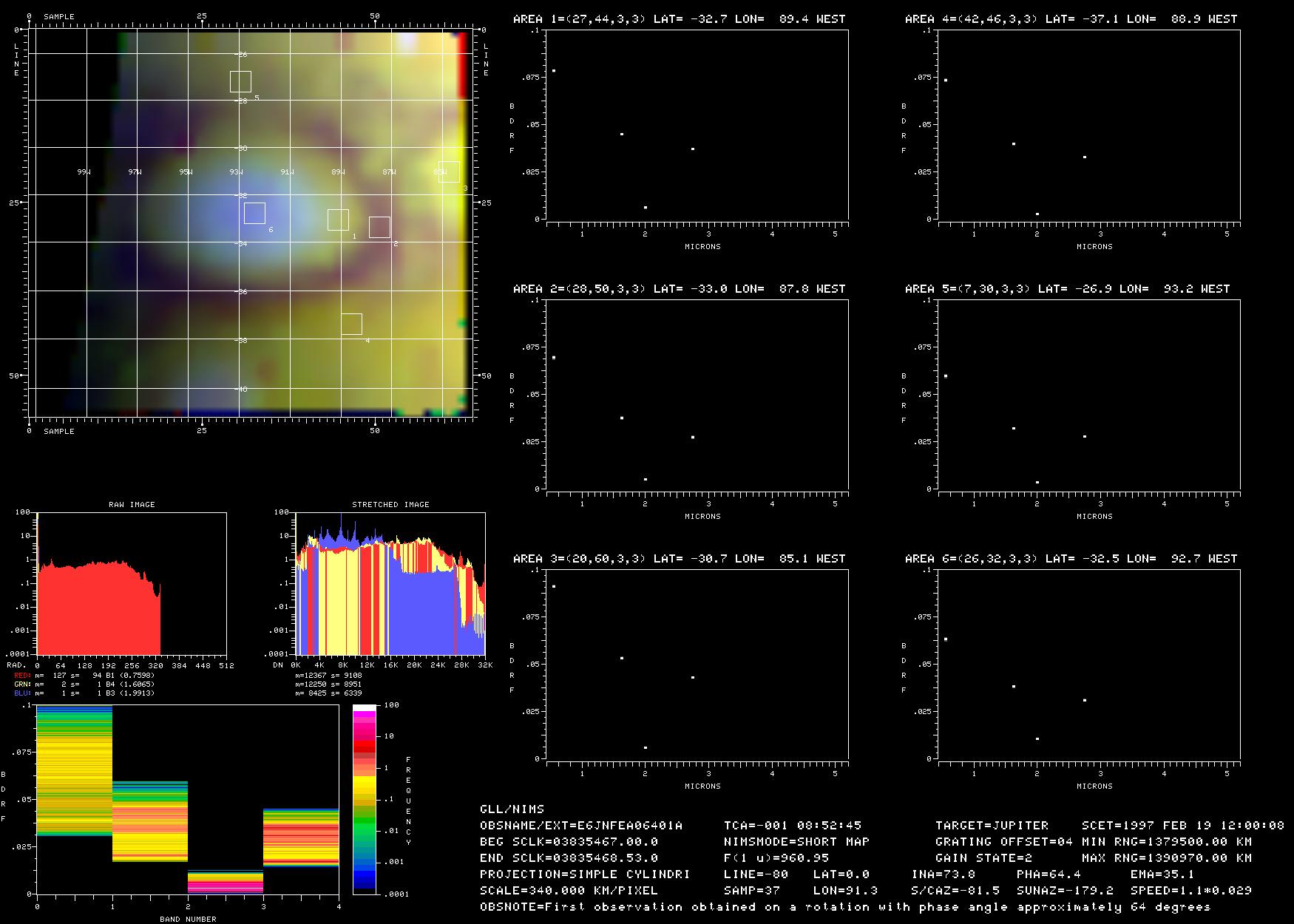Click the Area 5 box near map top
The width and height of the screenshot is (1294, 924).
[240, 81]
